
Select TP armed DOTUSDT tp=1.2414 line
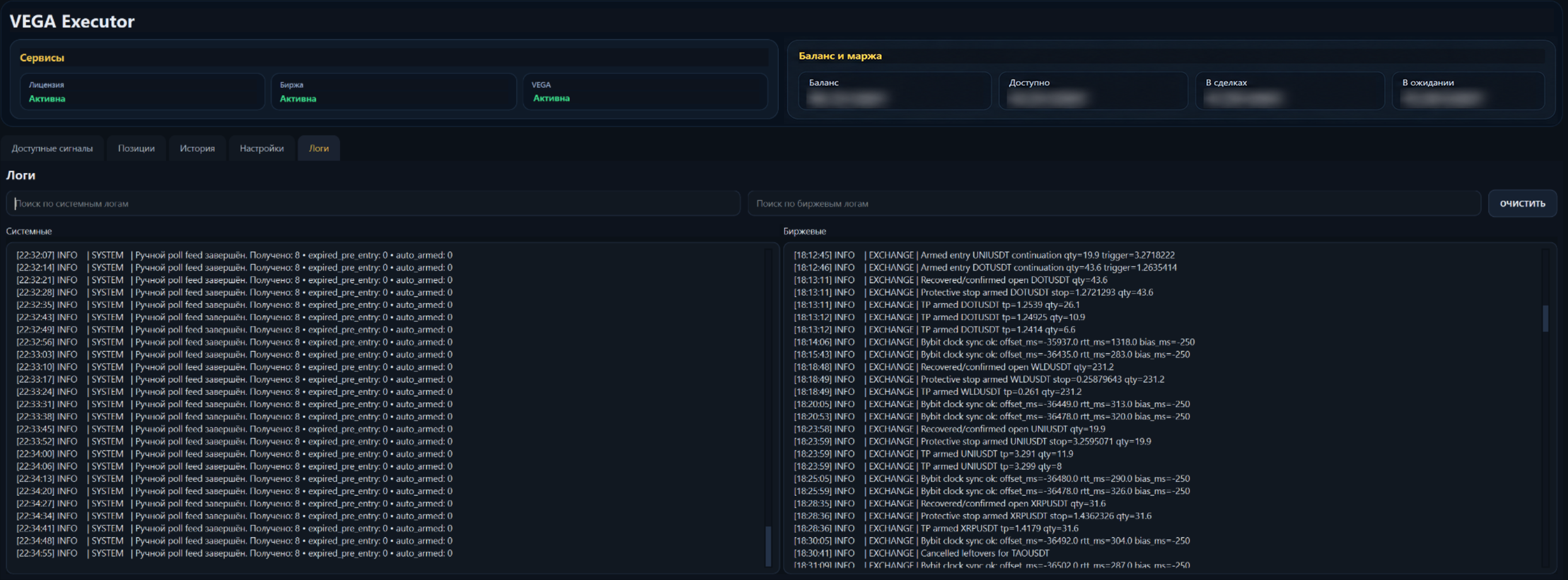pos(934,330)
